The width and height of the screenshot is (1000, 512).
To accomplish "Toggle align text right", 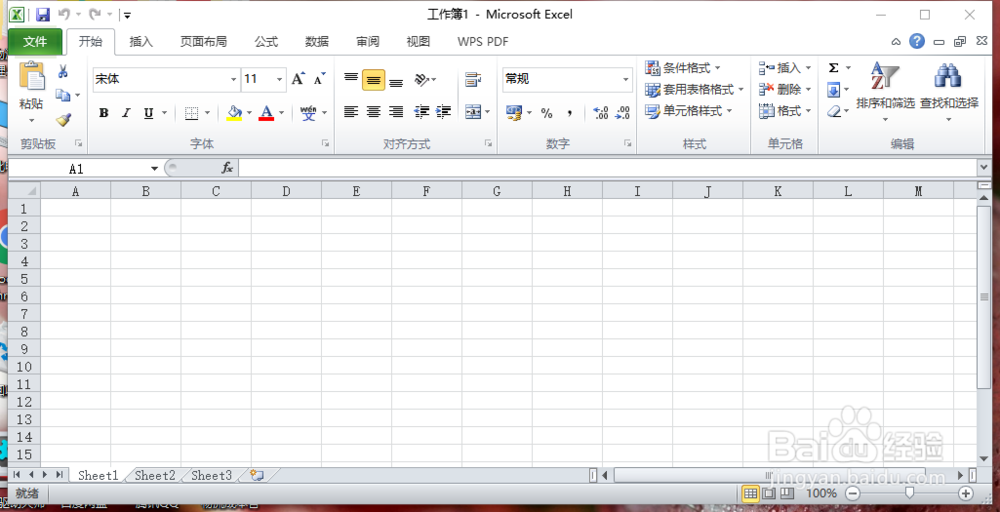I will click(x=396, y=112).
